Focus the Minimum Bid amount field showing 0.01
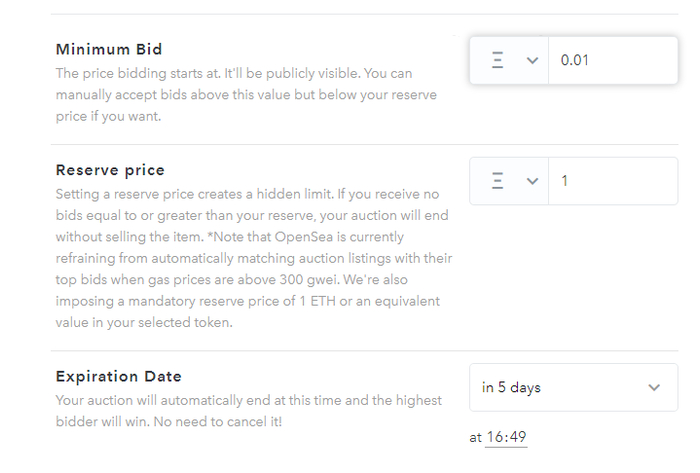 point(612,60)
